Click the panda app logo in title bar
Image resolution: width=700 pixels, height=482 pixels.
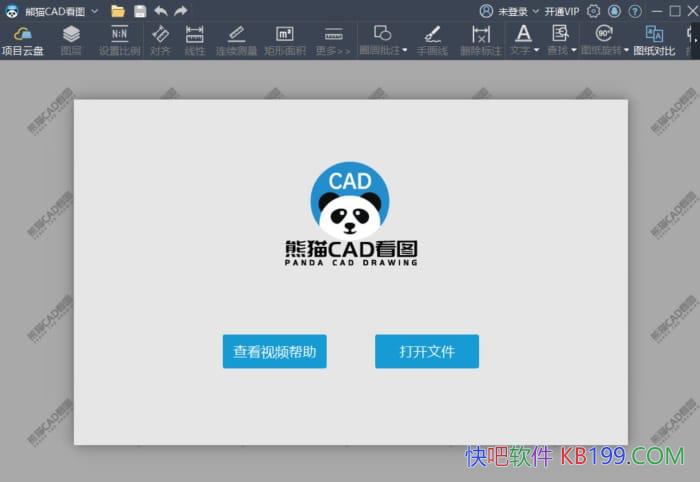12,11
